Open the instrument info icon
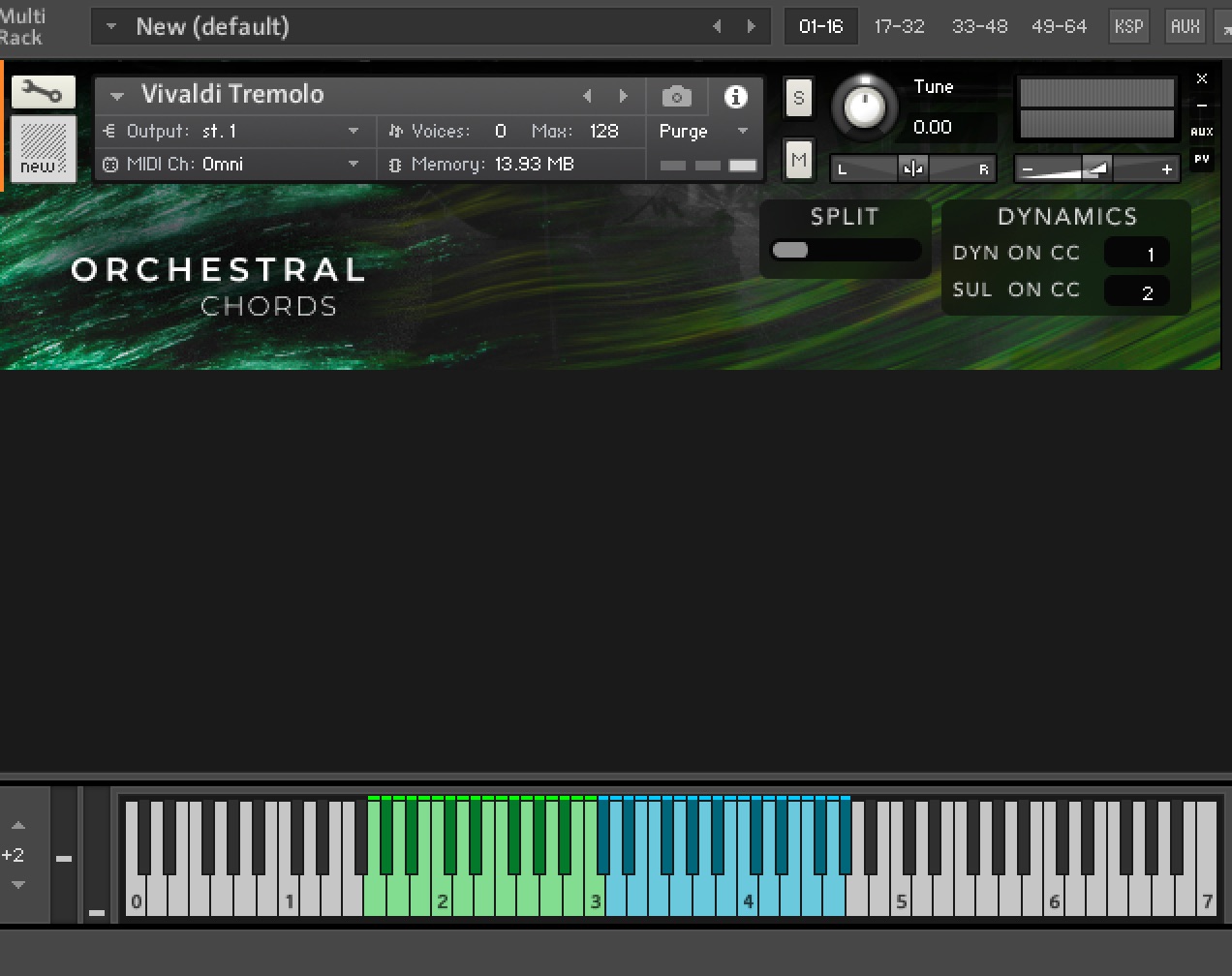Image resolution: width=1232 pixels, height=976 pixels. [x=735, y=96]
